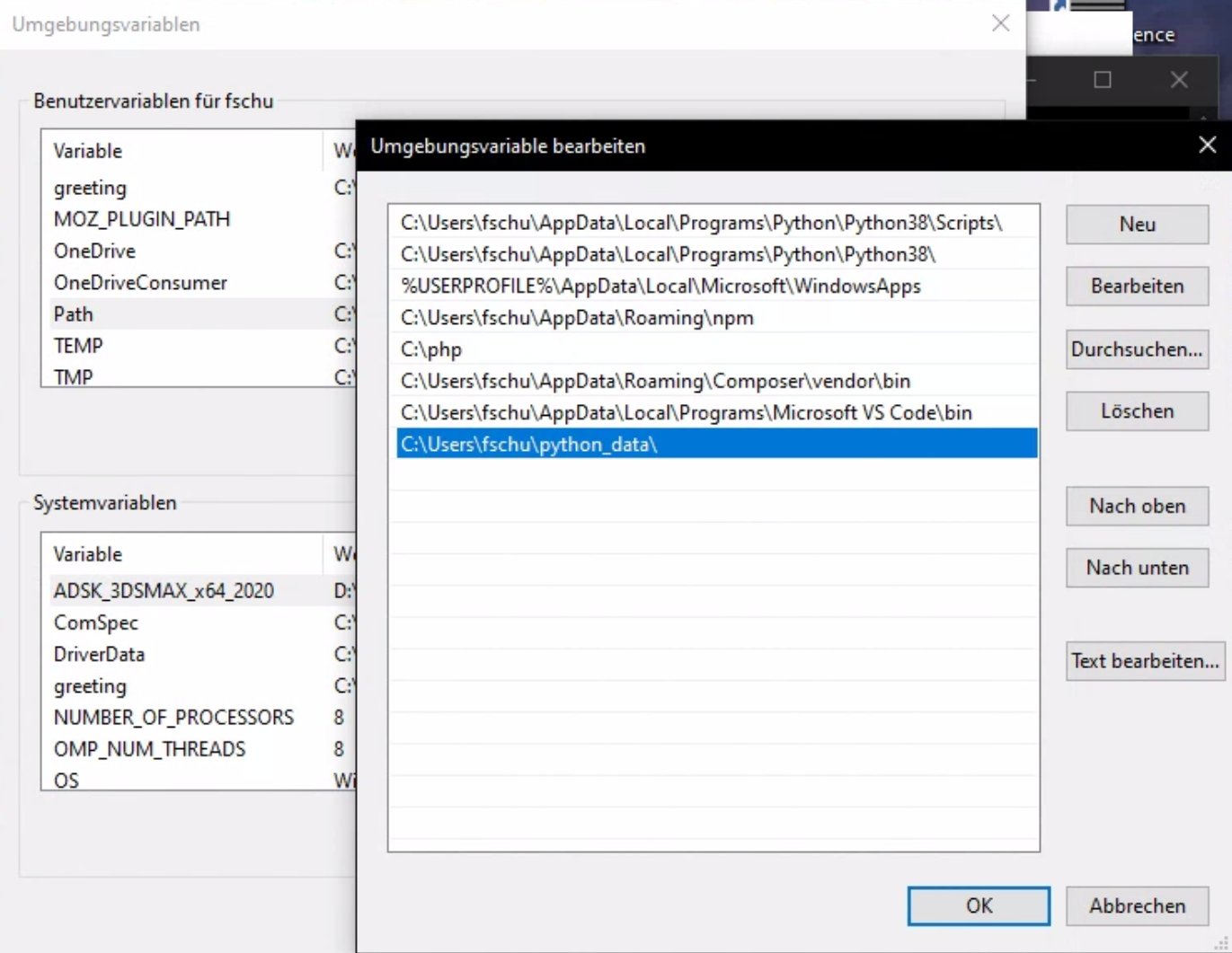The width and height of the screenshot is (1232, 953).
Task: Click the Löschen button
Action: [x=1136, y=410]
